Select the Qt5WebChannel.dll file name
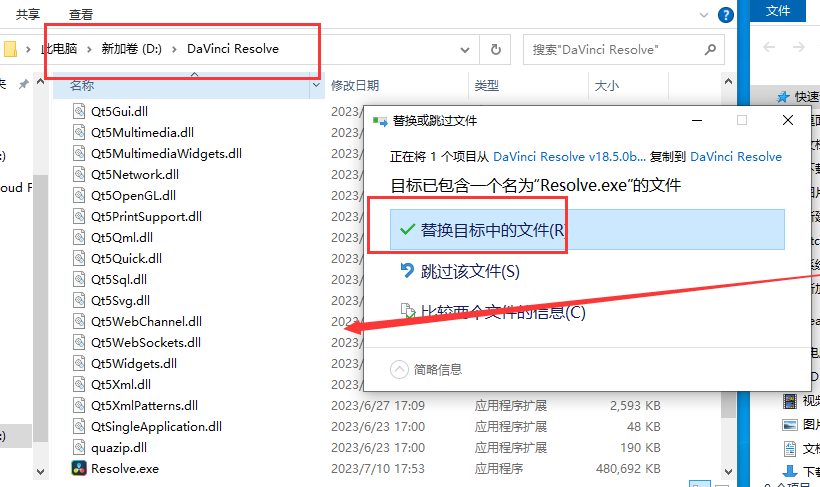The image size is (820, 487). tap(146, 321)
